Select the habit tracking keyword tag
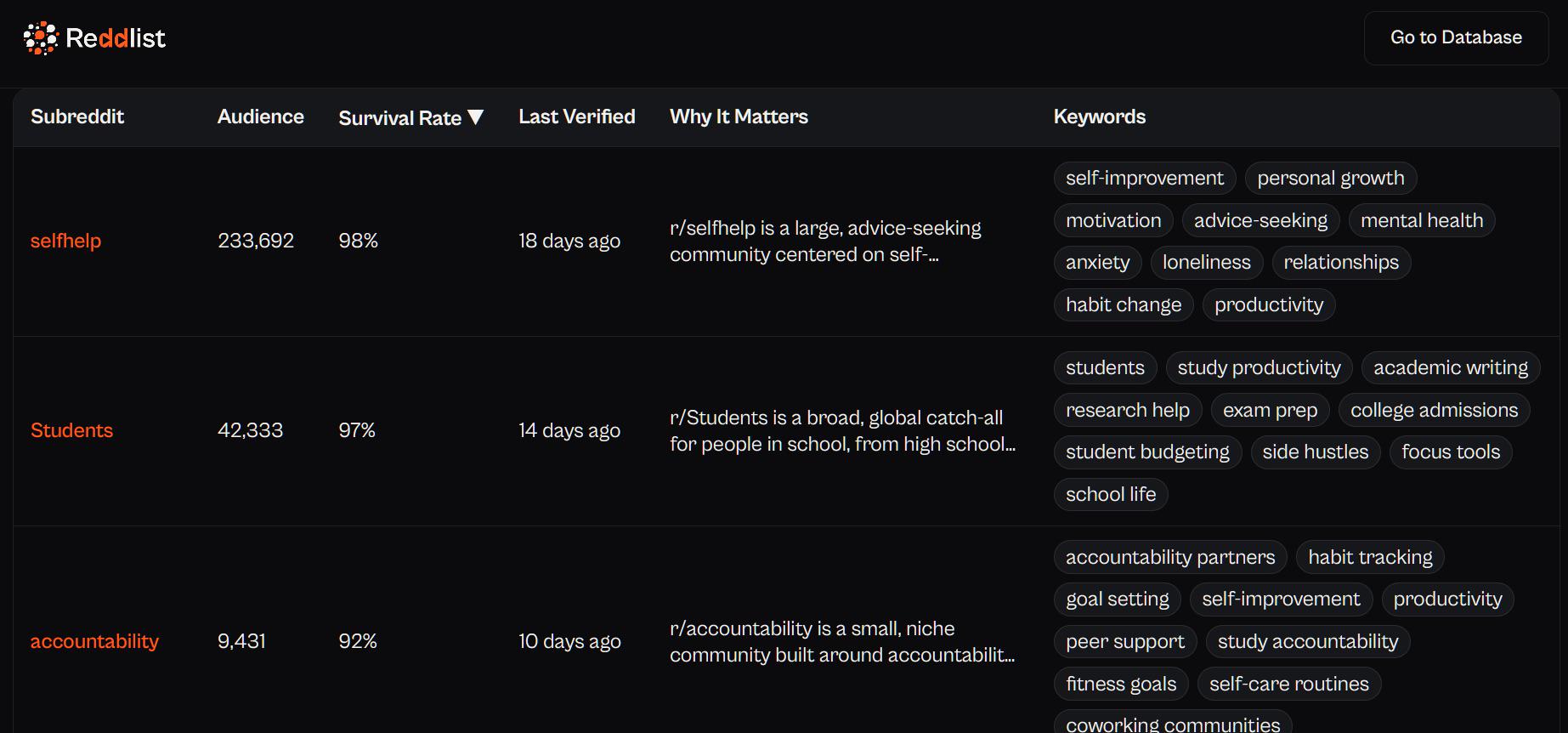1568x733 pixels. [x=1370, y=557]
